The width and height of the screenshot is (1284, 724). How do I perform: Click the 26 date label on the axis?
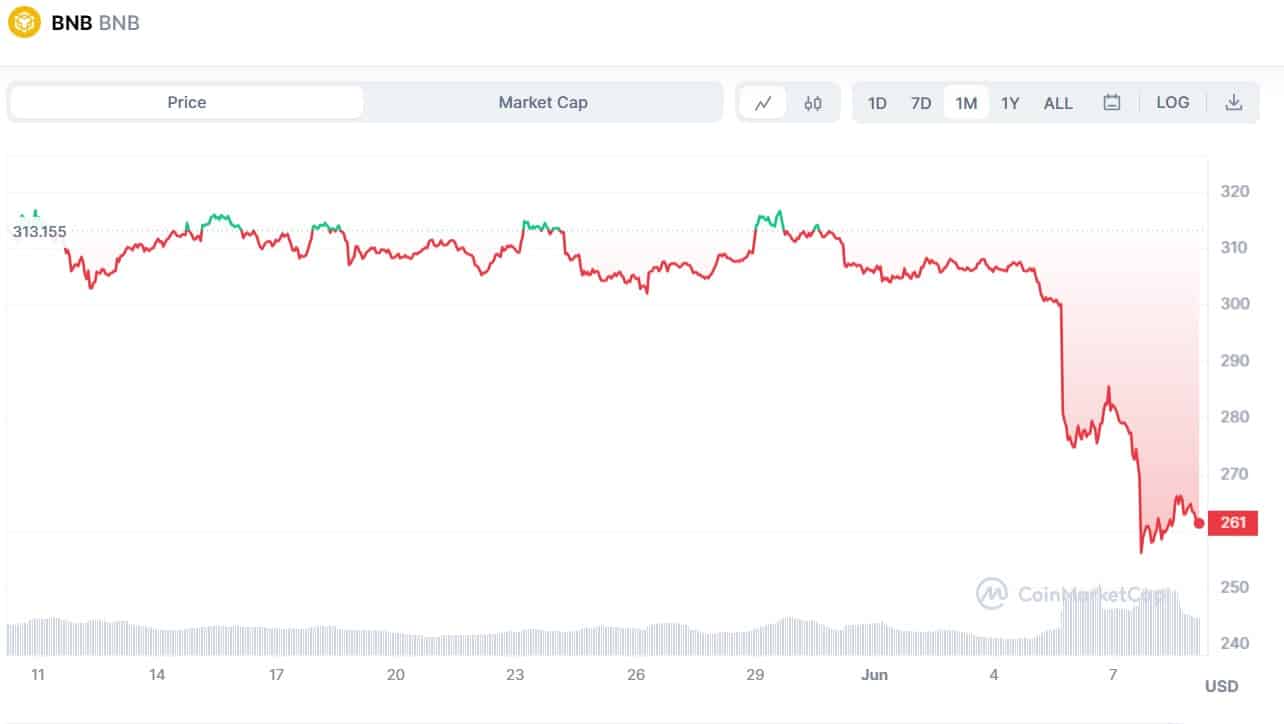pyautogui.click(x=636, y=675)
